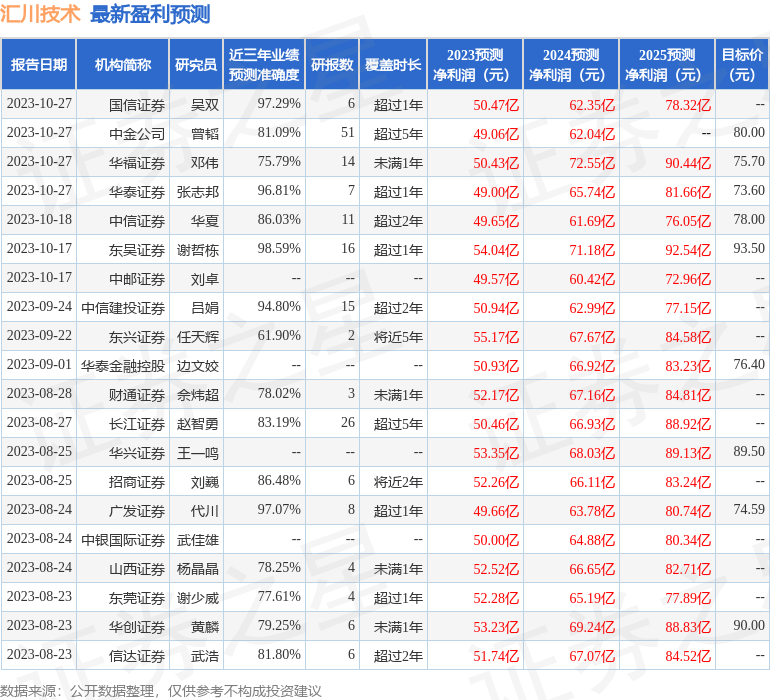The image size is (770, 700).
Task: Click the 72.96亿 2025 profit value
Action: pos(688,279)
